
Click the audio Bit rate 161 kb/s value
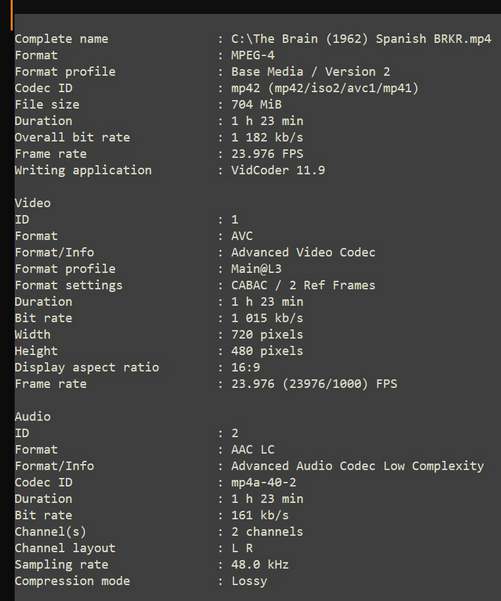coord(260,515)
